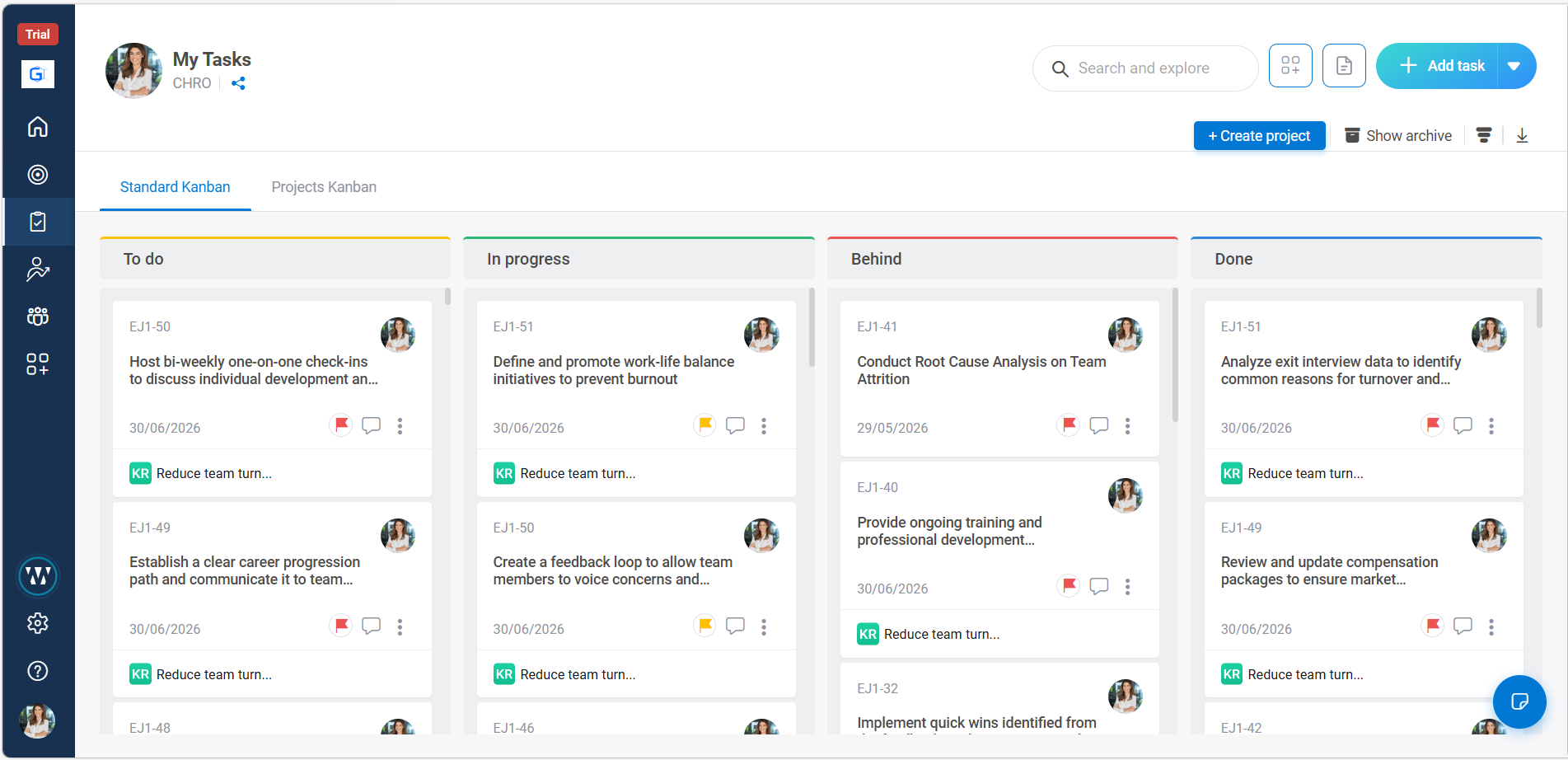Open the Tasks clipboard icon in sidebar
1568x760 pixels.
point(38,222)
